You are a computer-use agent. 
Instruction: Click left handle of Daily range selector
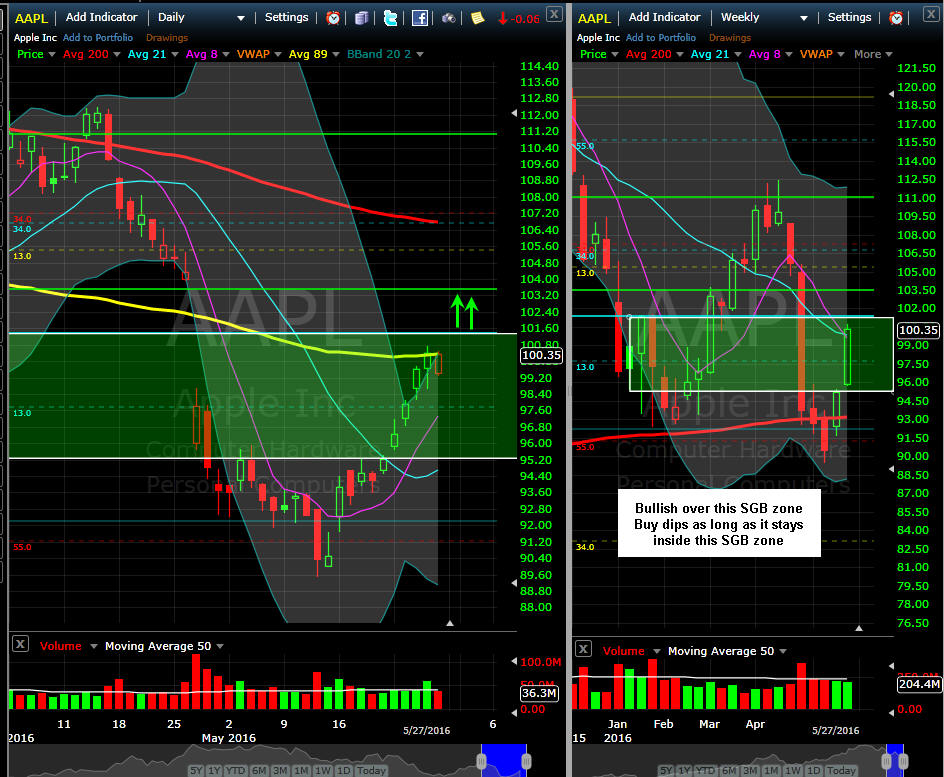click(x=481, y=761)
